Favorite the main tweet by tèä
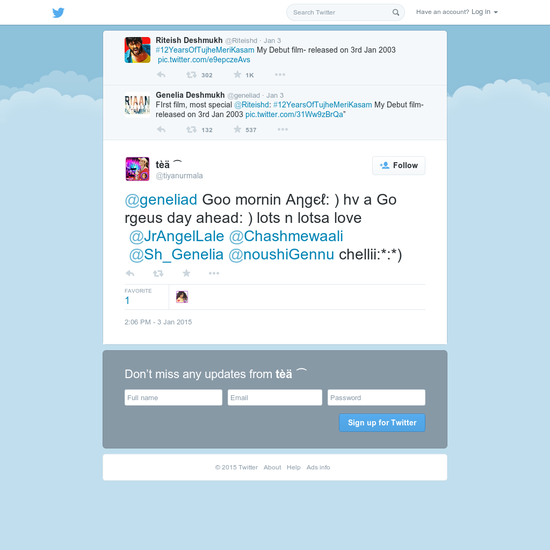This screenshot has height=550, width=550. (186, 273)
